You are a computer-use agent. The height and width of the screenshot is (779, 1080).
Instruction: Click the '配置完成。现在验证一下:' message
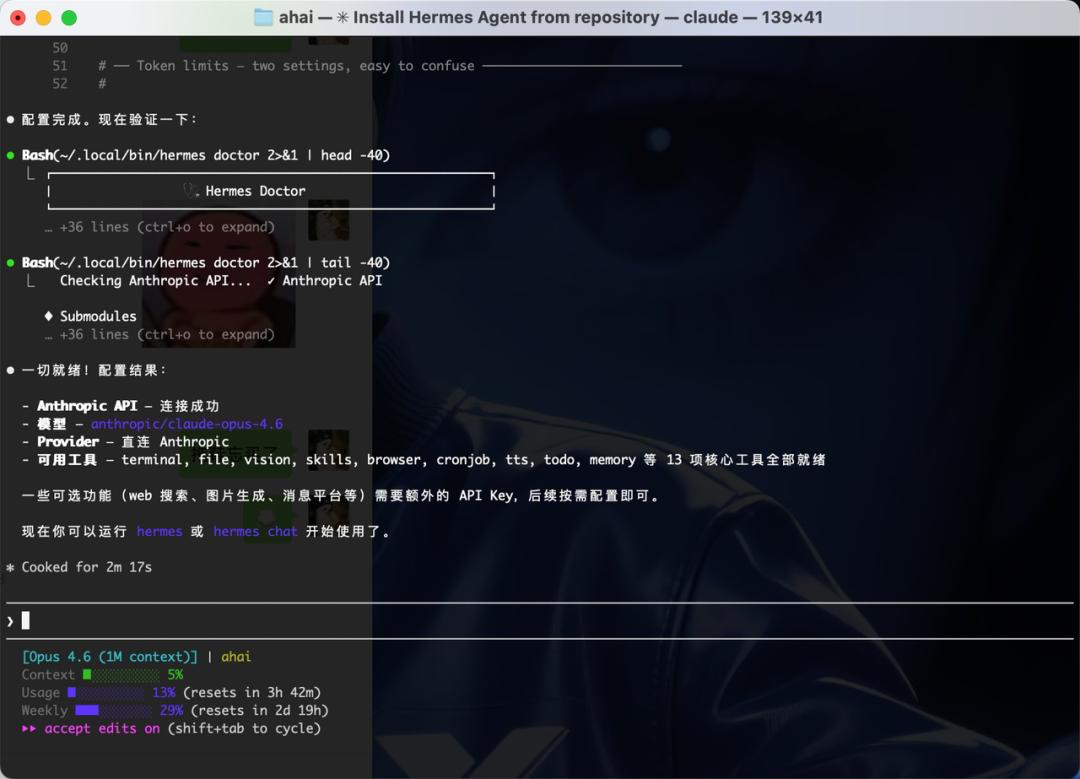coord(110,119)
